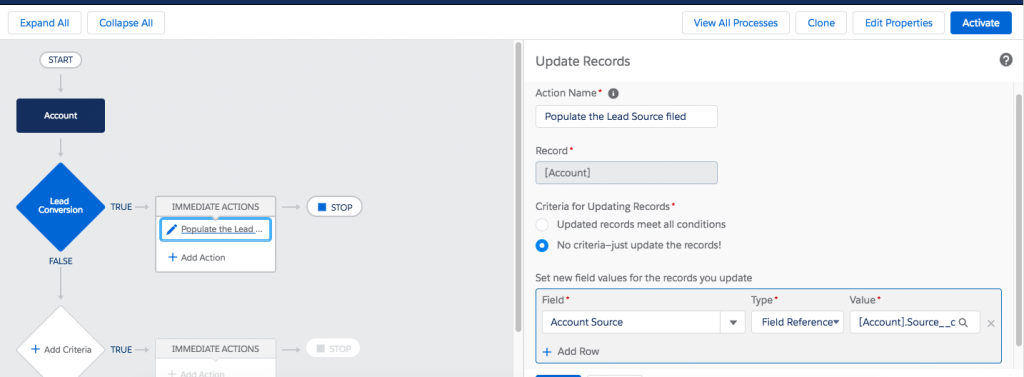Viewport: 1024px width, 377px height.
Task: Click the Update Records panel title
Action: [x=583, y=61]
